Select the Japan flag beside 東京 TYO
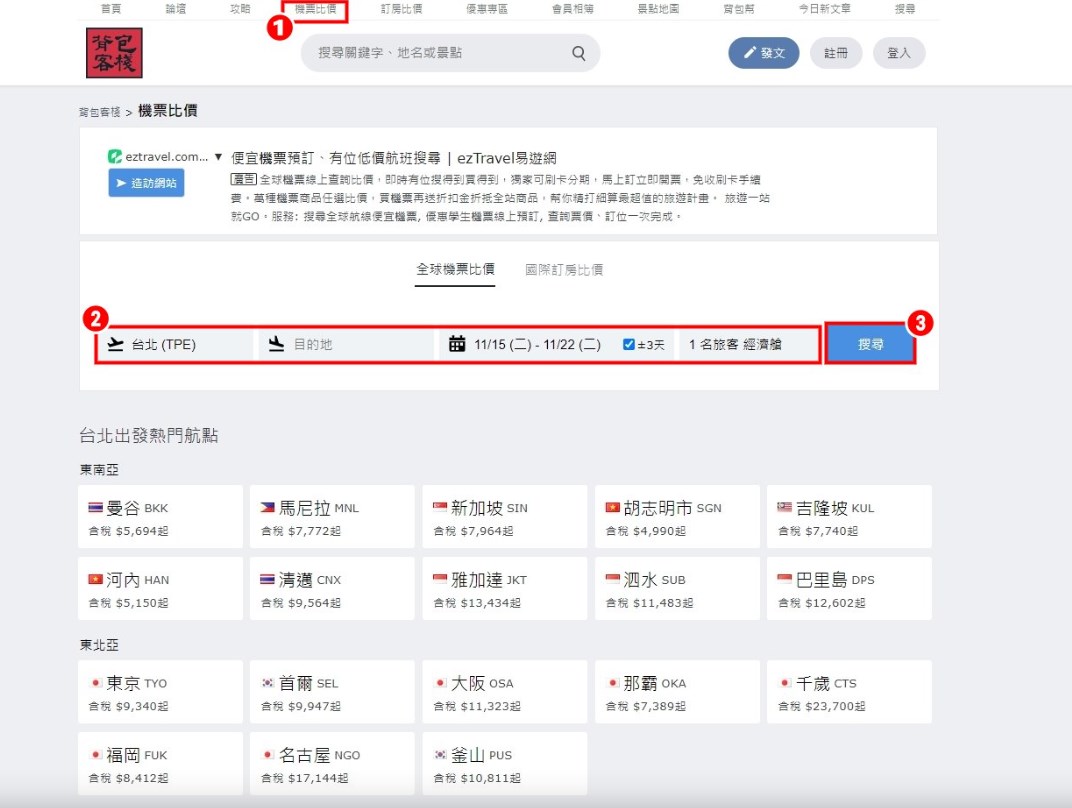 pyautogui.click(x=96, y=683)
